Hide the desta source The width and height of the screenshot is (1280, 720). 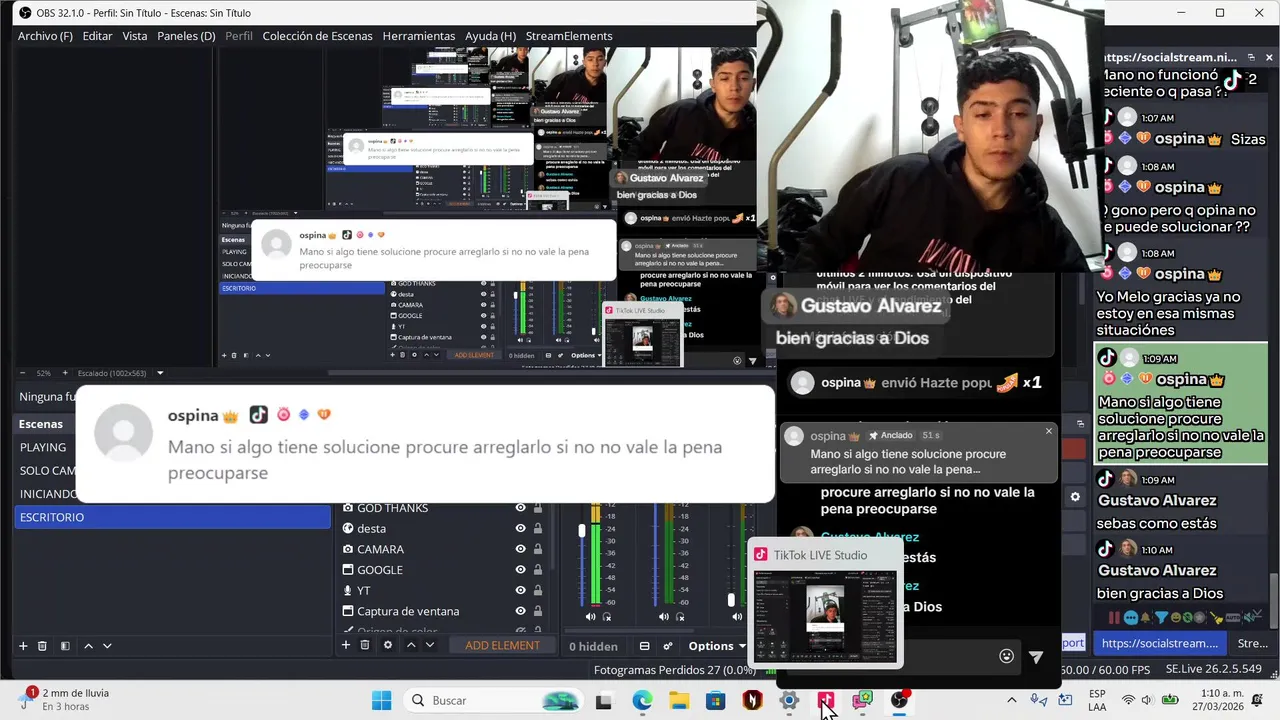520,529
